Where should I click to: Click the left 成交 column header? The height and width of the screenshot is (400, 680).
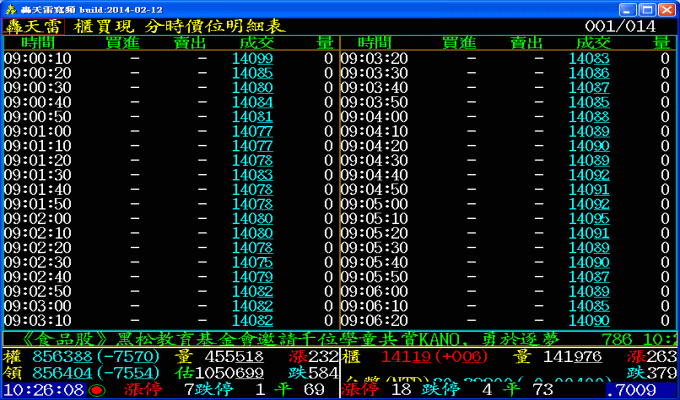[x=257, y=43]
